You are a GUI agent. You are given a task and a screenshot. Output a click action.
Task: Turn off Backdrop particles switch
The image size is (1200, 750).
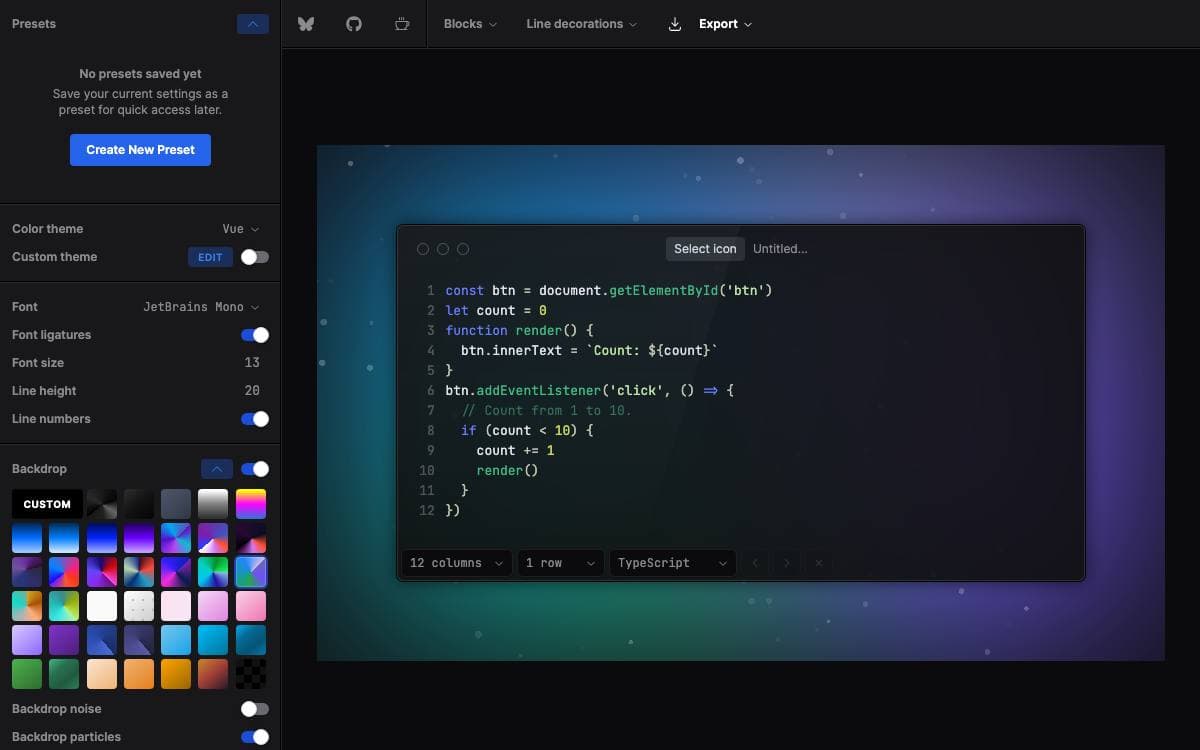pyautogui.click(x=255, y=737)
